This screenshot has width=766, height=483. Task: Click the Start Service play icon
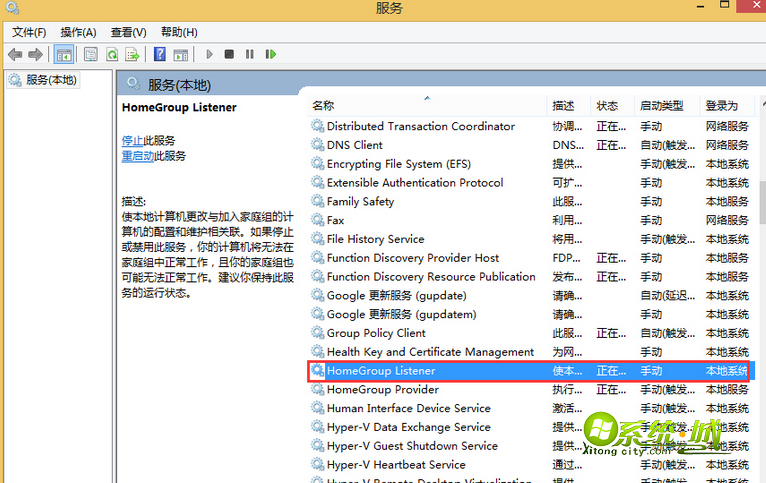[x=210, y=54]
